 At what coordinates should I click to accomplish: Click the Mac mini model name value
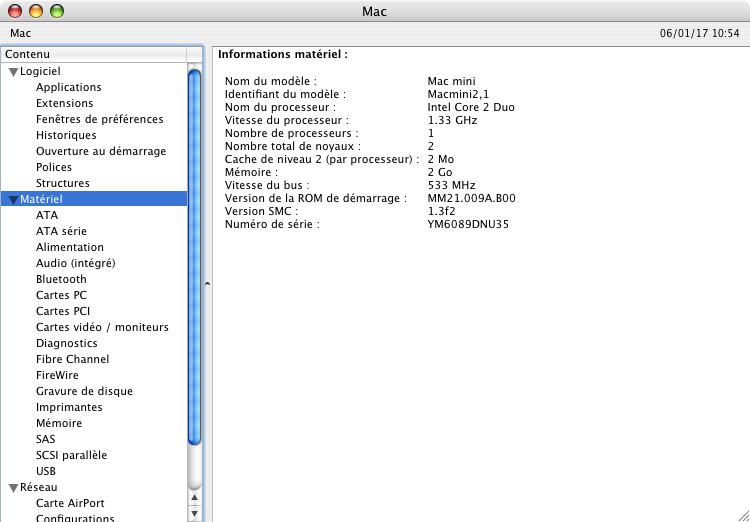(x=451, y=81)
